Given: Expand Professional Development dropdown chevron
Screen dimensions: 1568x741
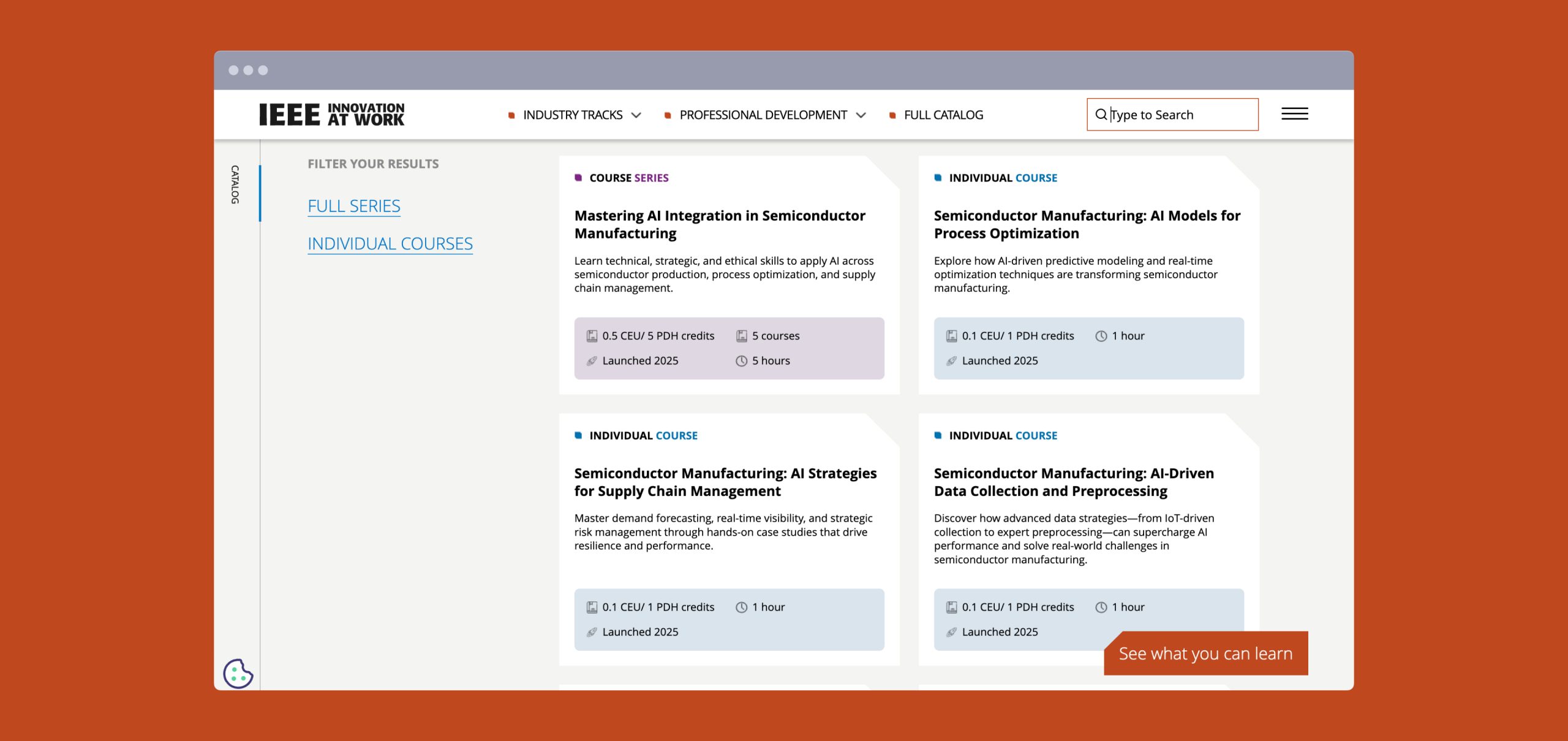Looking at the screenshot, I should (861, 115).
